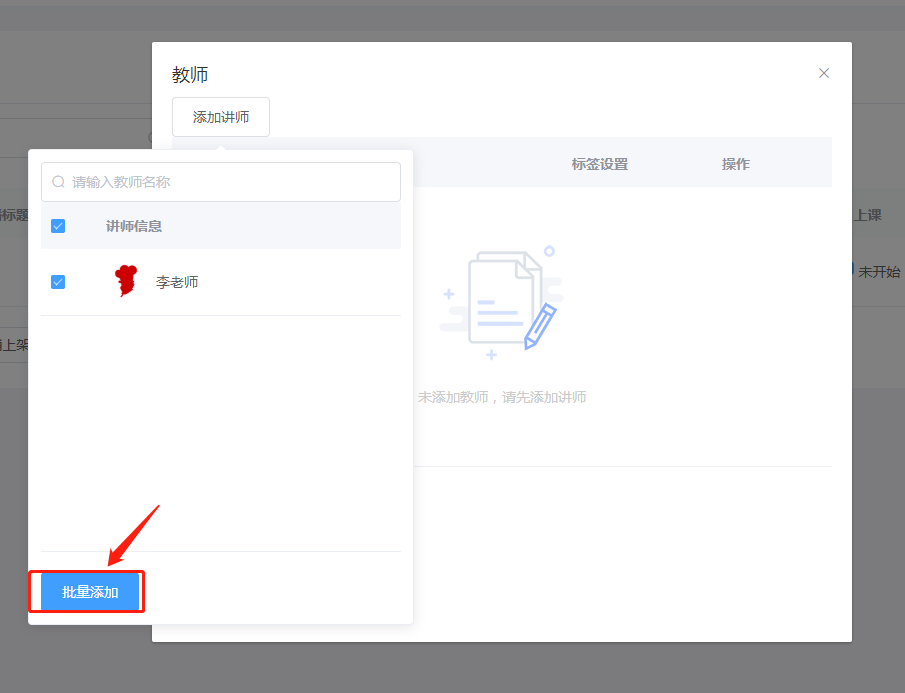Uncheck the checkbox for 李老师
This screenshot has height=693, width=905.
(58, 282)
